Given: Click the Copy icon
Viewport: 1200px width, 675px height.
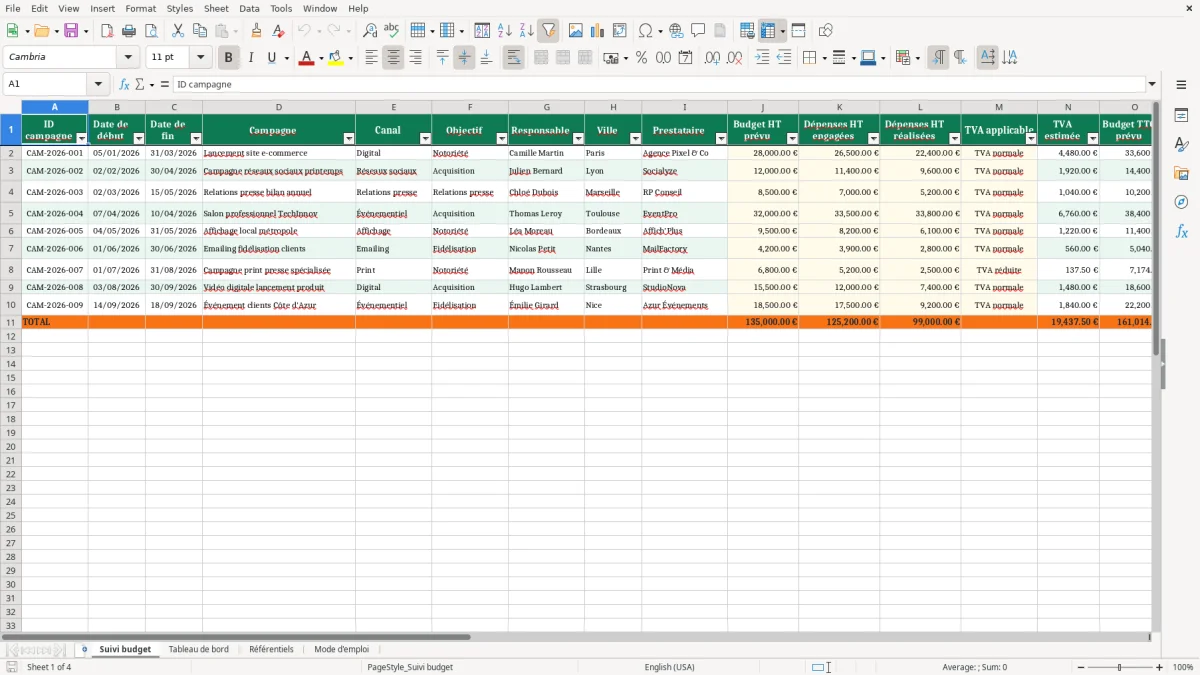Looking at the screenshot, I should coord(200,31).
